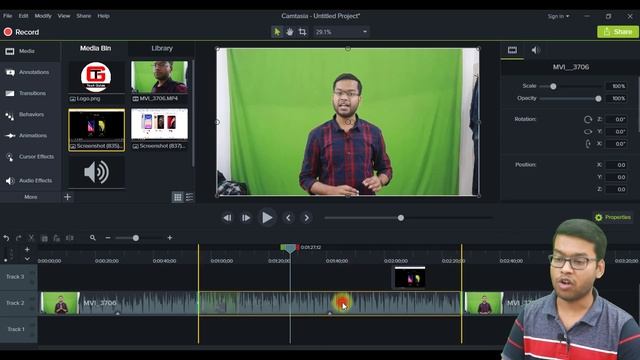Click the Z rotation icon
The height and width of the screenshot is (360, 640).
[588, 120]
